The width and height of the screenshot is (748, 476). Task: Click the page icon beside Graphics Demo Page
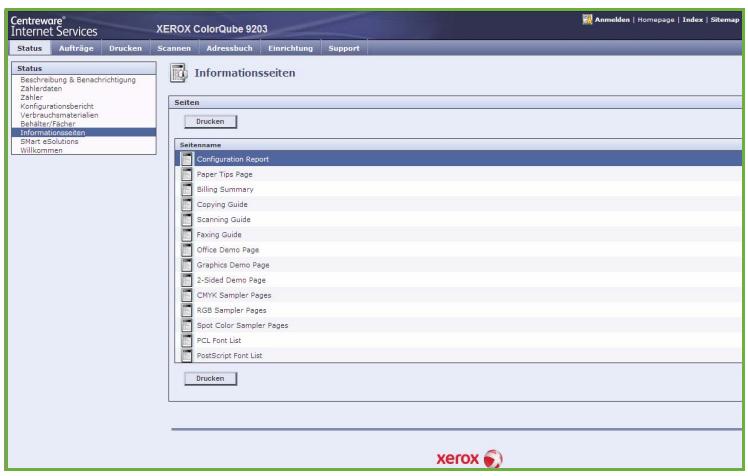click(x=187, y=265)
